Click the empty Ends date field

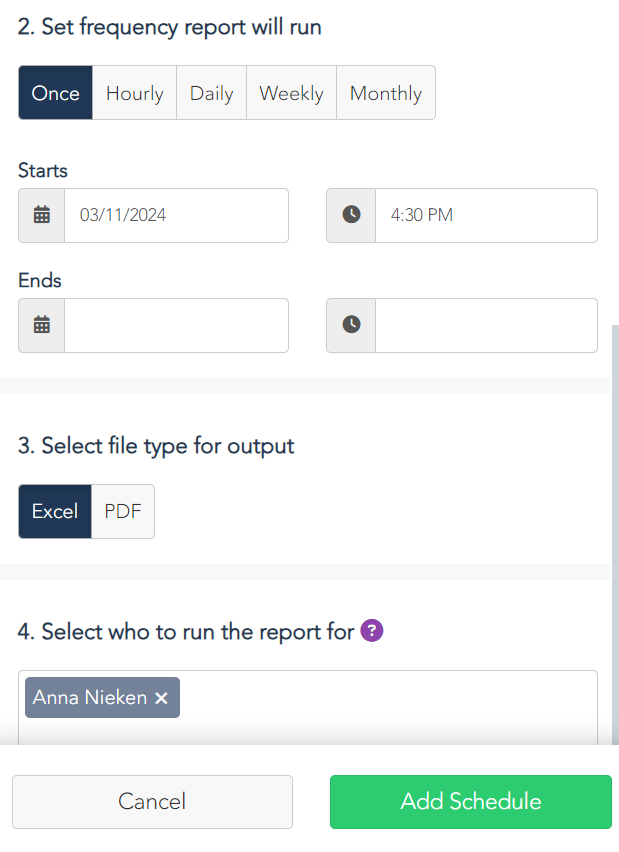[176, 325]
